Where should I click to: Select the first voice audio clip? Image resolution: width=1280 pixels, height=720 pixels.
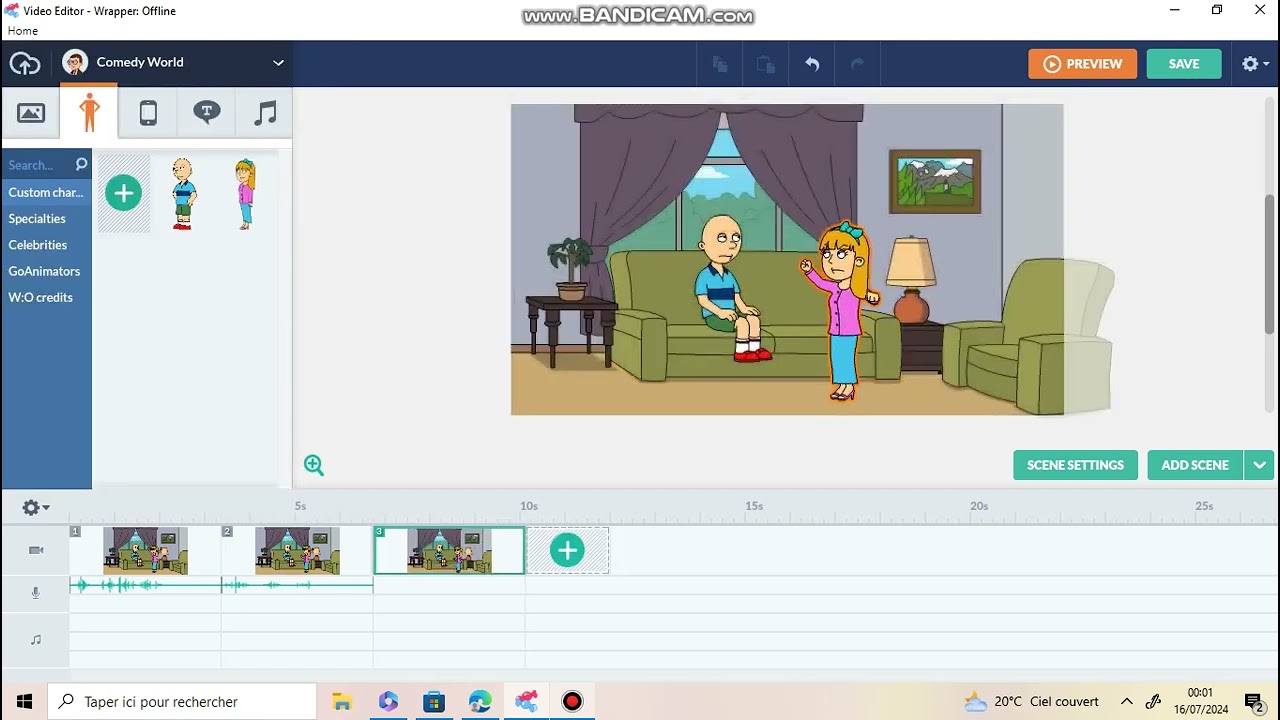(x=145, y=585)
